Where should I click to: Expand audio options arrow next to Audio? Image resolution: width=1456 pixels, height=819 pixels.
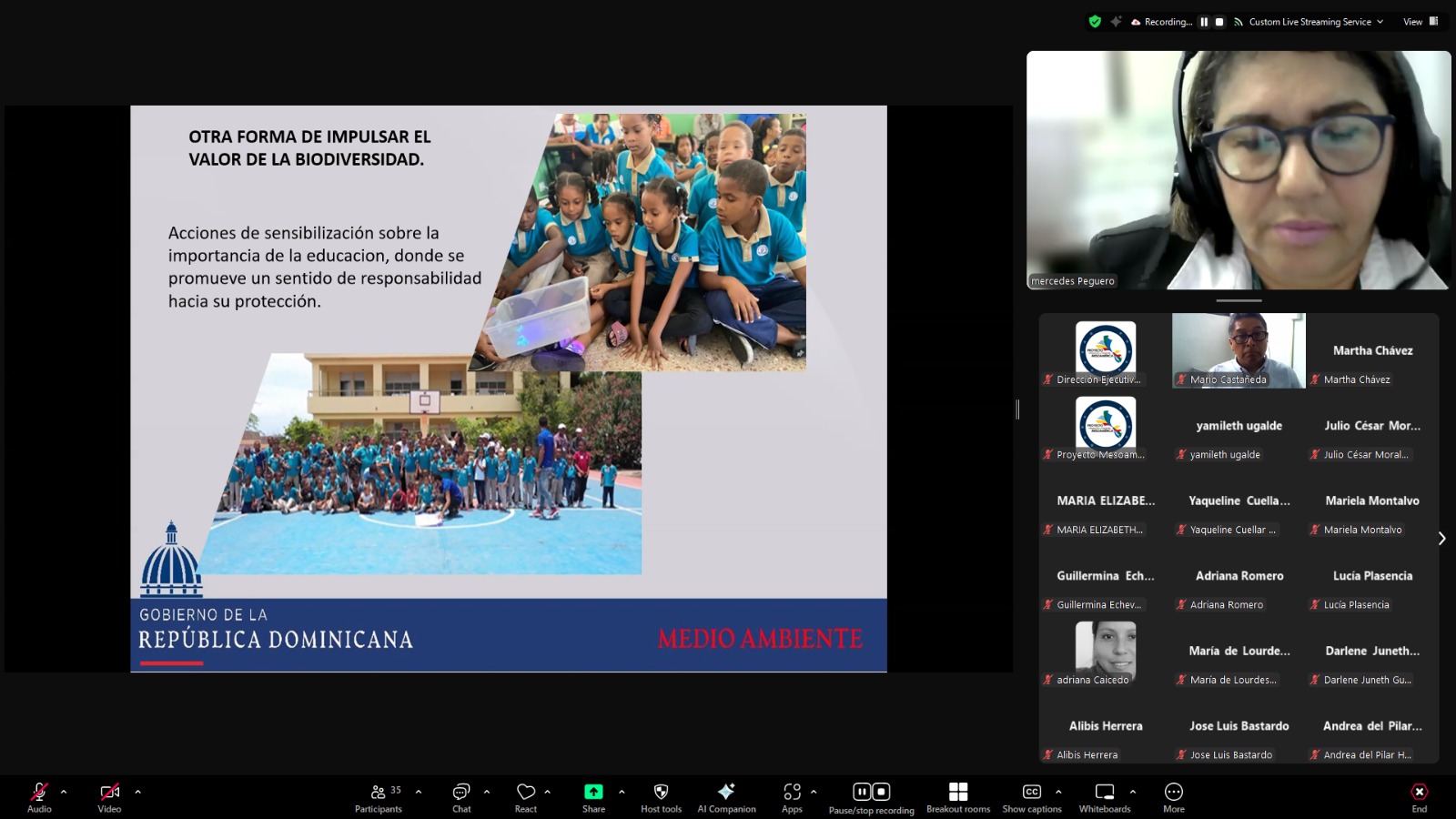click(x=64, y=792)
